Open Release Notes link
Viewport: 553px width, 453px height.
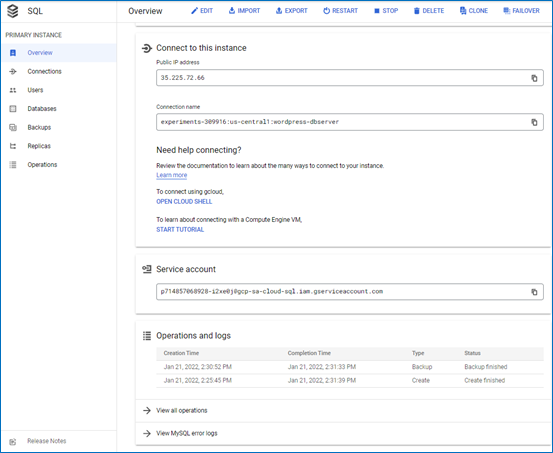pyautogui.click(x=47, y=441)
